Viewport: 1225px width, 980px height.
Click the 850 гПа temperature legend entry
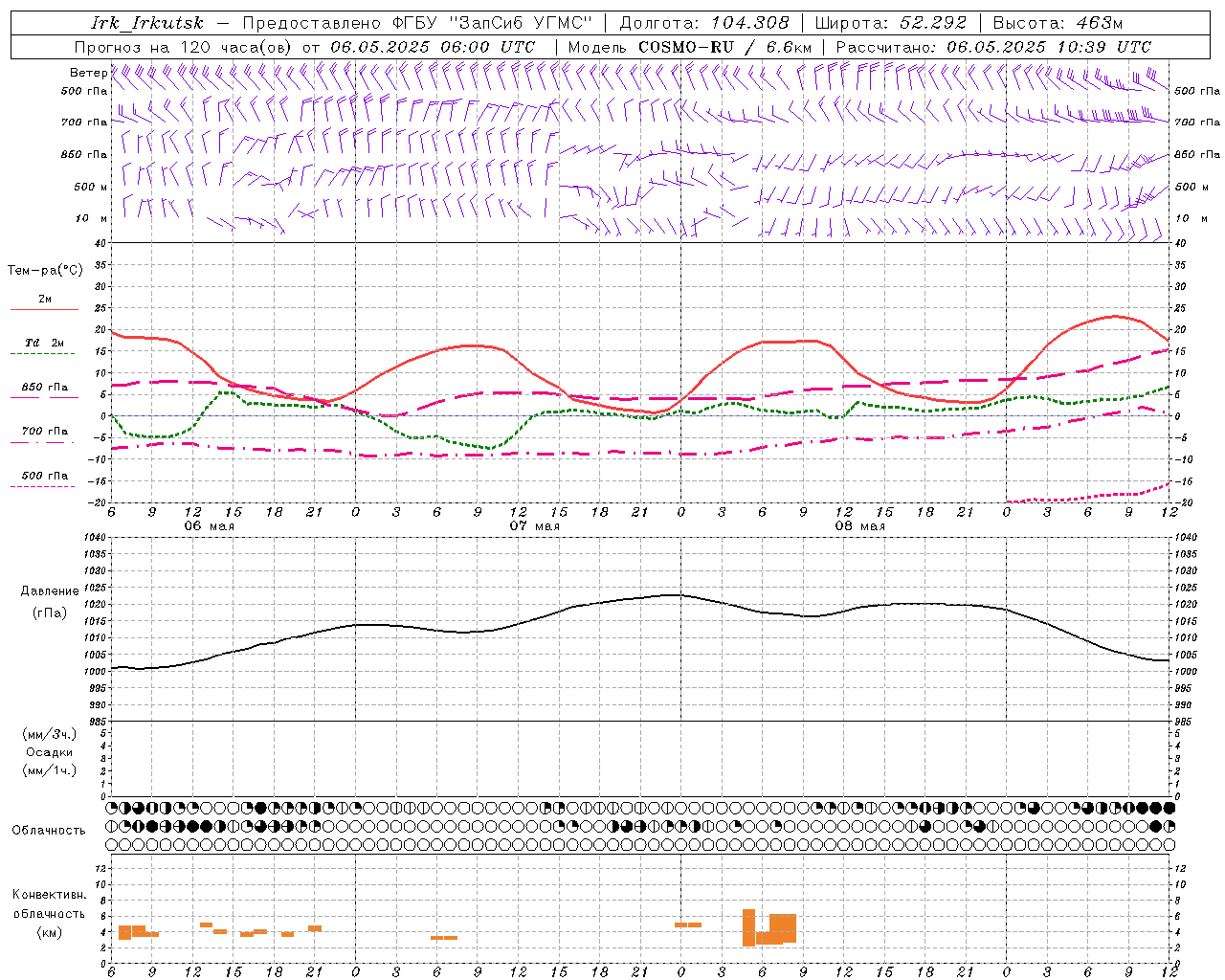click(45, 388)
